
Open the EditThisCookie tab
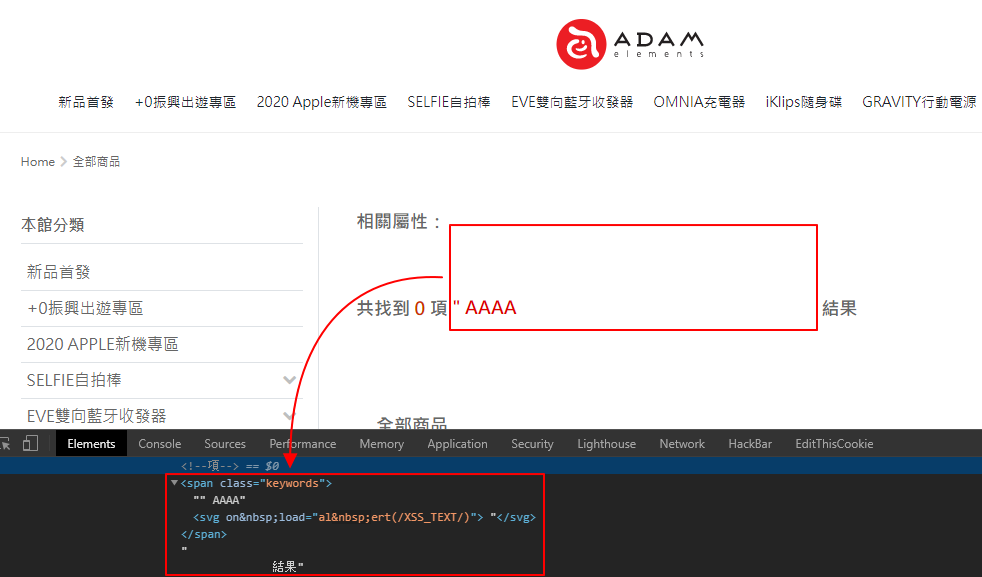[x=834, y=444]
